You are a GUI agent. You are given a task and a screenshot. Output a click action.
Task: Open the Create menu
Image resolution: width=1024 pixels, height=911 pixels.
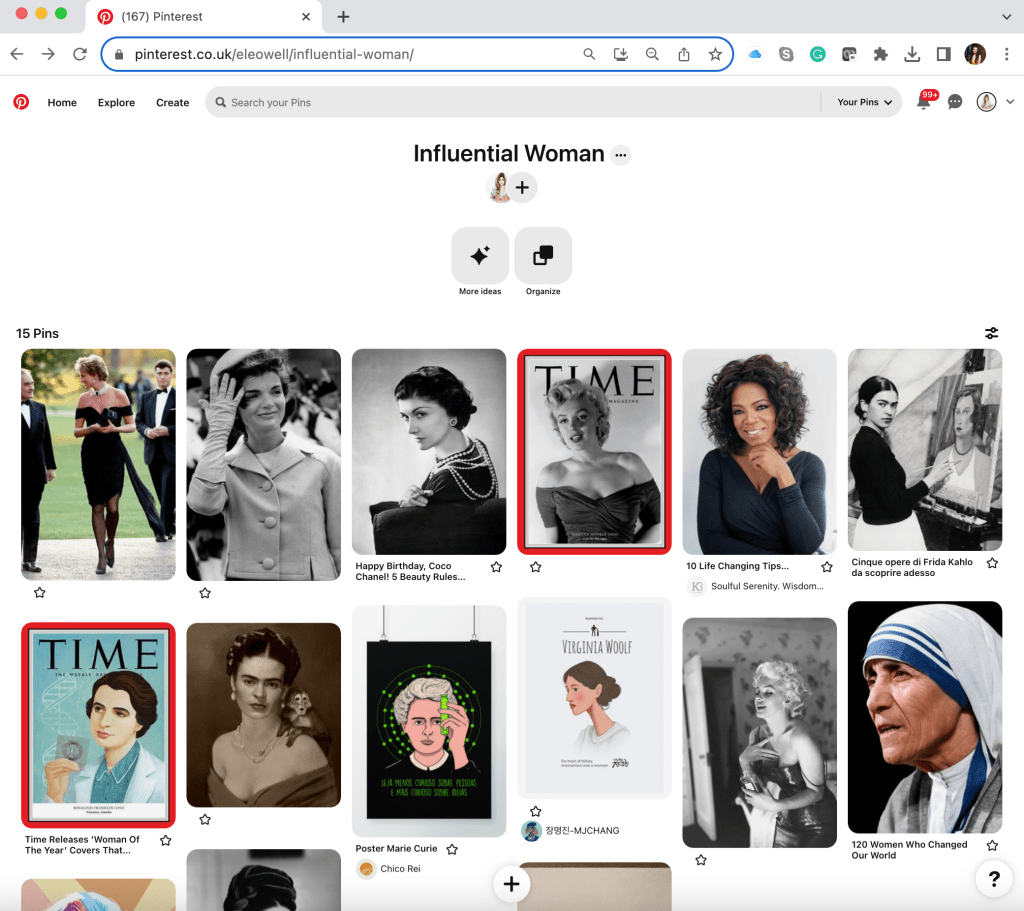[x=172, y=102]
